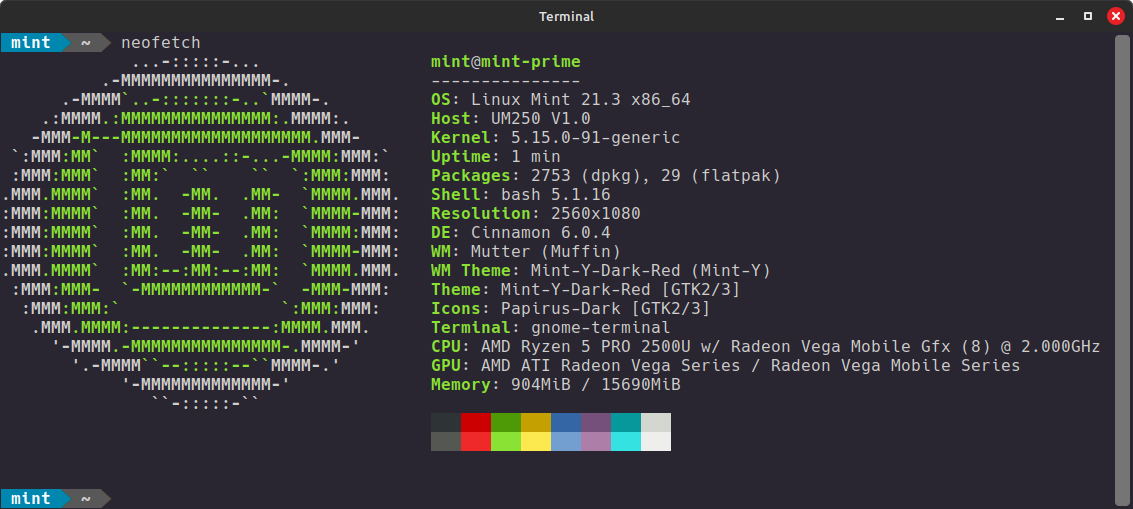The width and height of the screenshot is (1133, 509).
Task: Click the bright cyan color block
Action: (x=626, y=441)
